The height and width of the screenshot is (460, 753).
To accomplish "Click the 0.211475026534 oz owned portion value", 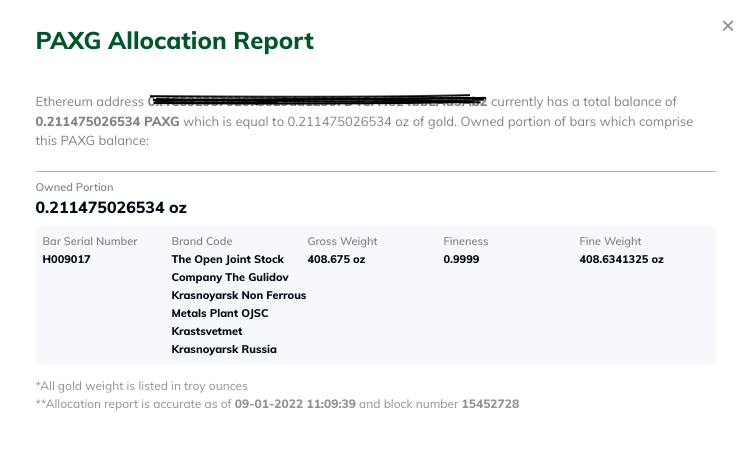I will 111,207.
